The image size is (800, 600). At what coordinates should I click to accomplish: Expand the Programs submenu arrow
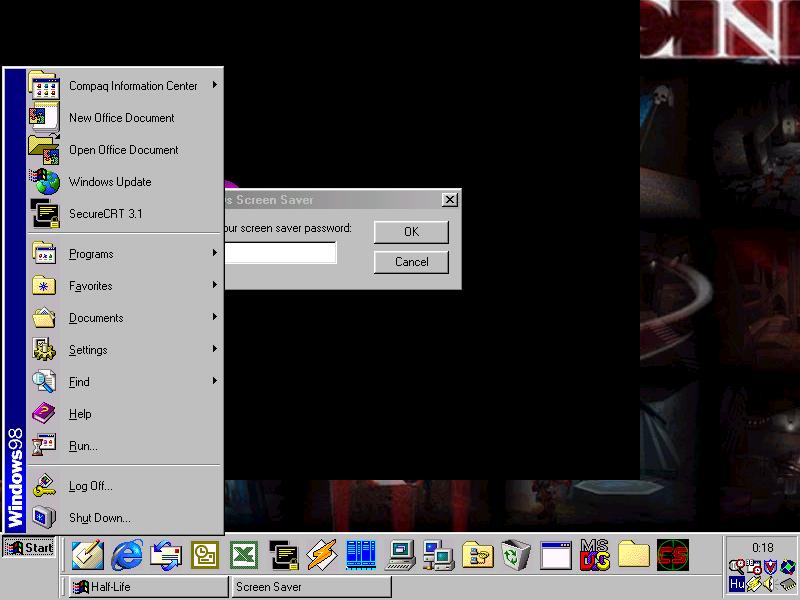coord(215,253)
